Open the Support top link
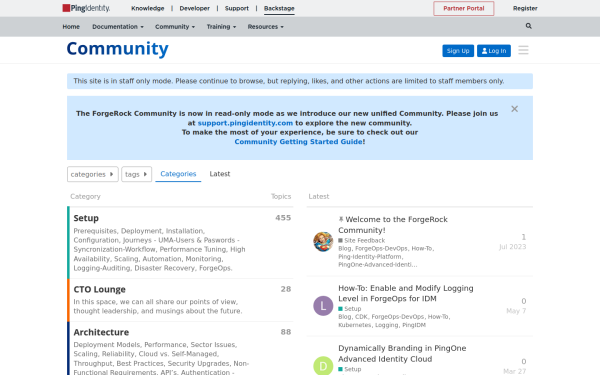 coord(236,8)
